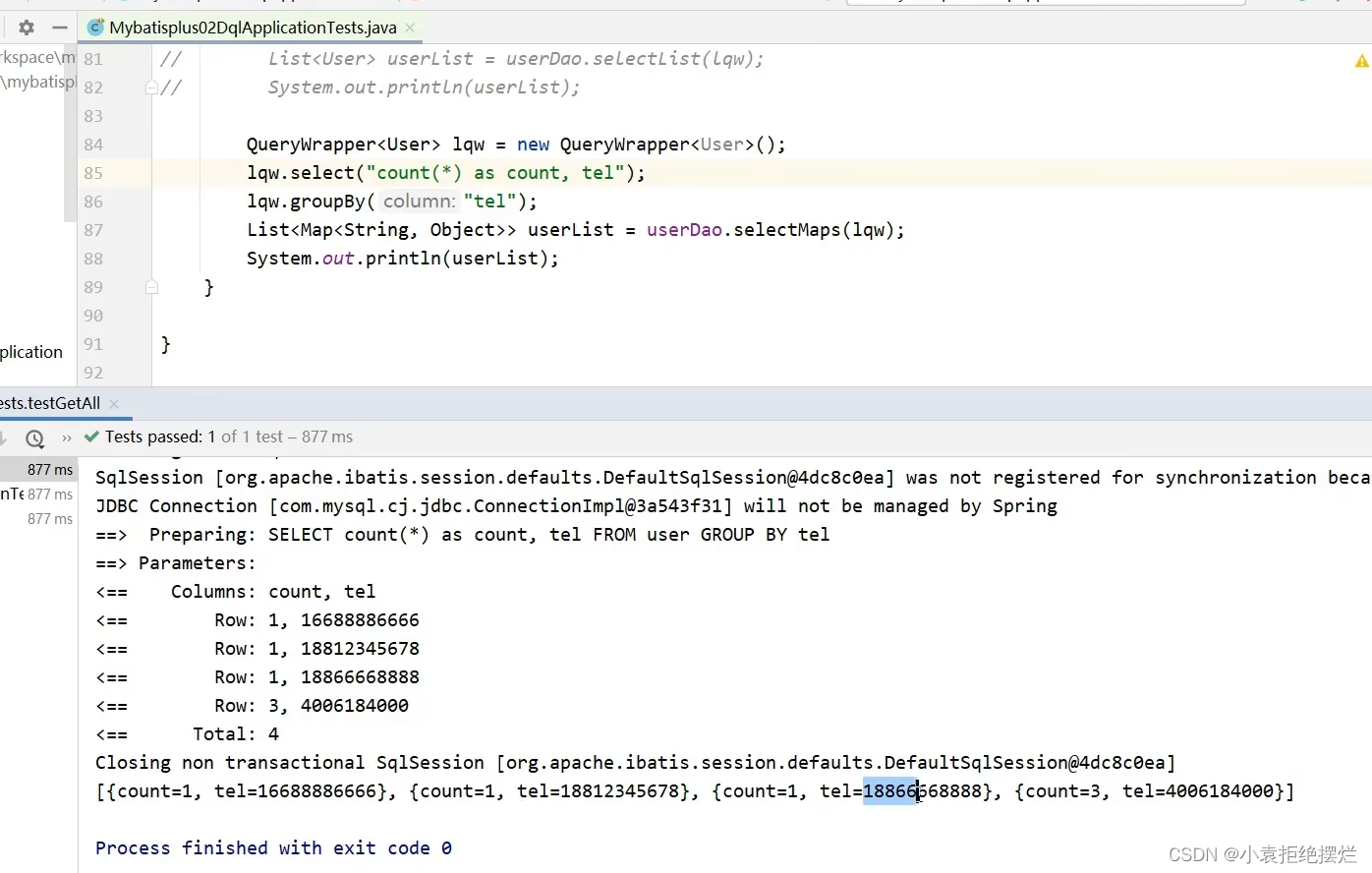Screen dimensions: 1372x873
Task: Open the project panel gear settings
Action: 27,28
